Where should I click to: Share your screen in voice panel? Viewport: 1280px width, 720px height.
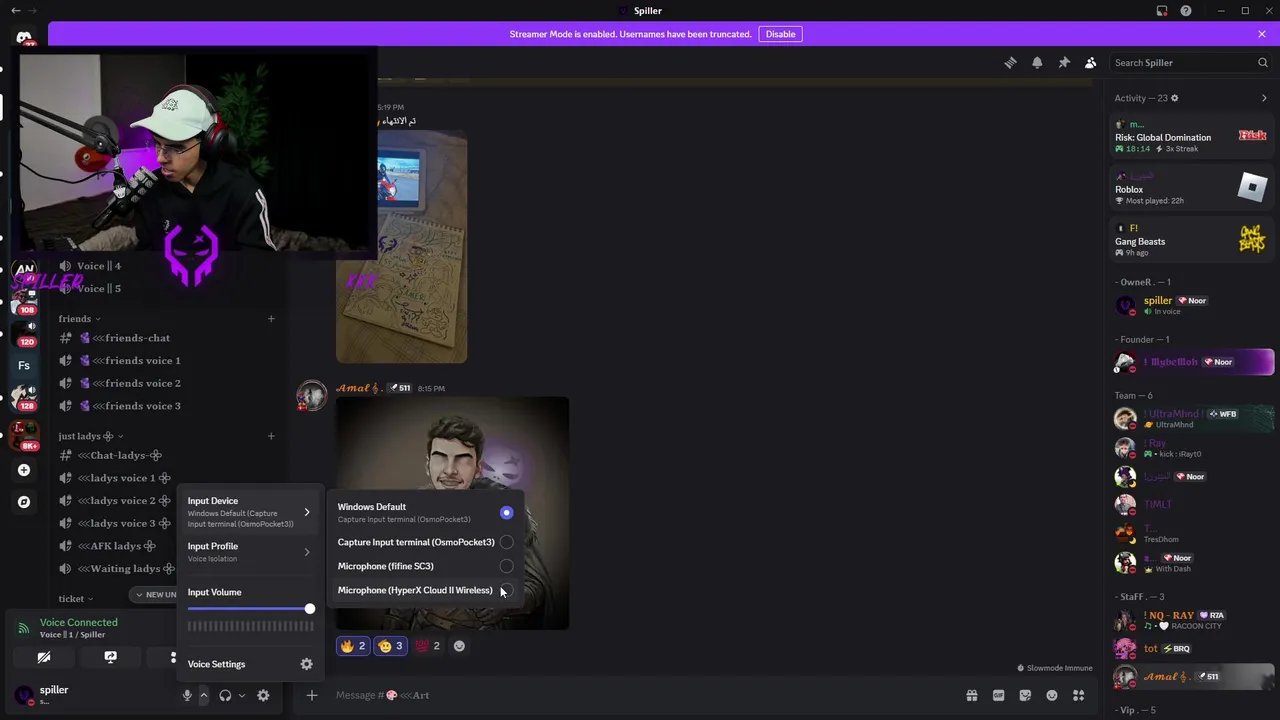tap(110, 657)
